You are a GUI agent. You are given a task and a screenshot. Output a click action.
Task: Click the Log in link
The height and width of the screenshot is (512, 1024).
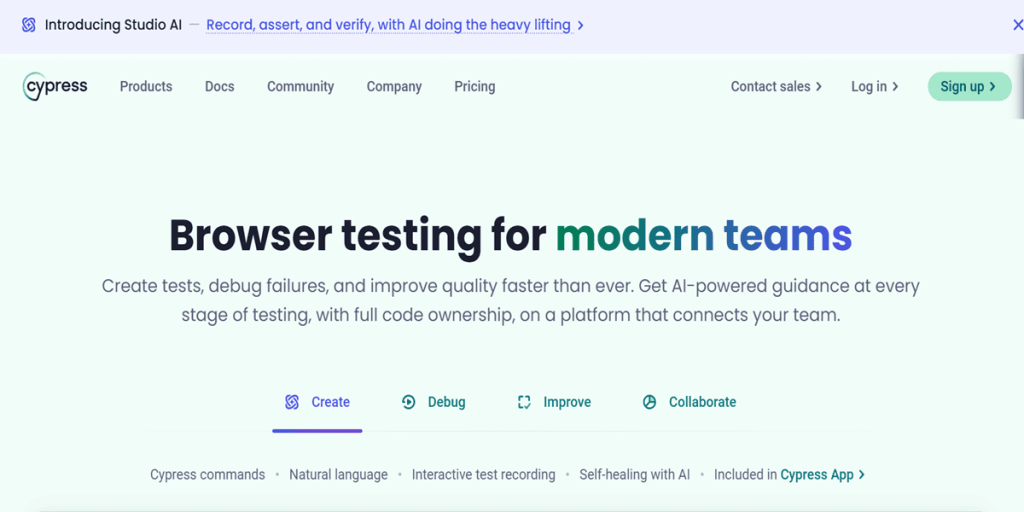click(x=874, y=86)
